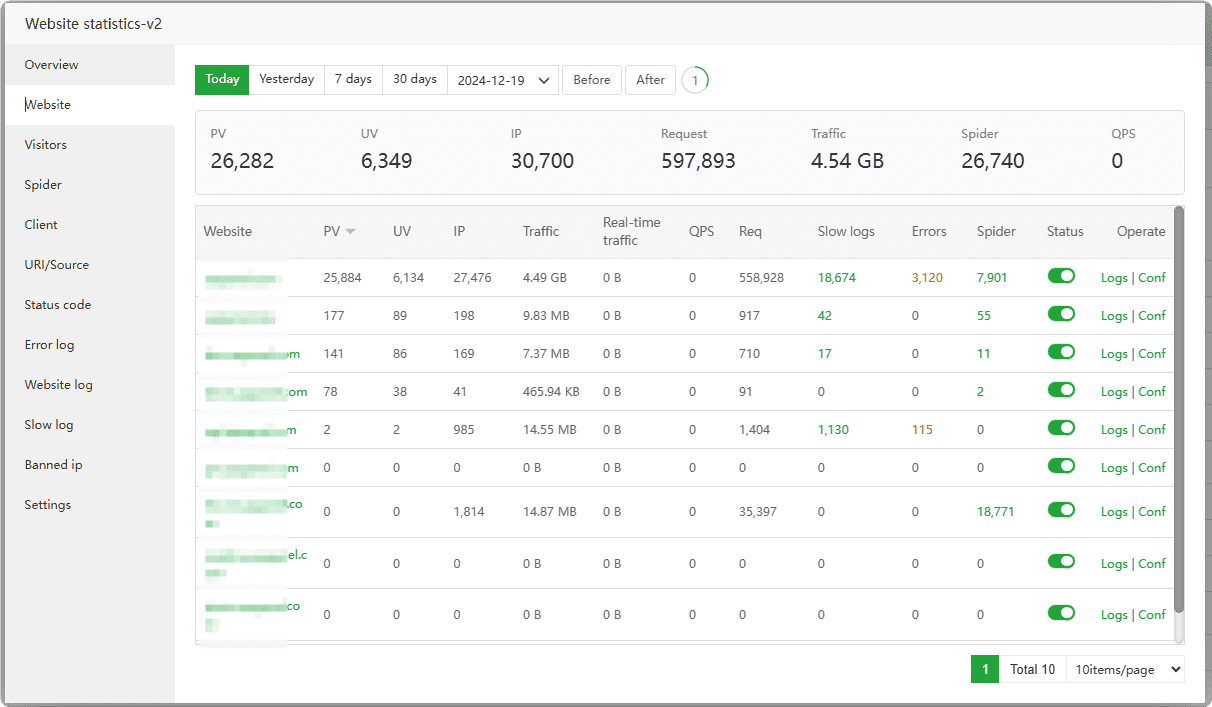Open Conf for the 141 PV row
Screen dimensions: 1212x707
click(1152, 354)
